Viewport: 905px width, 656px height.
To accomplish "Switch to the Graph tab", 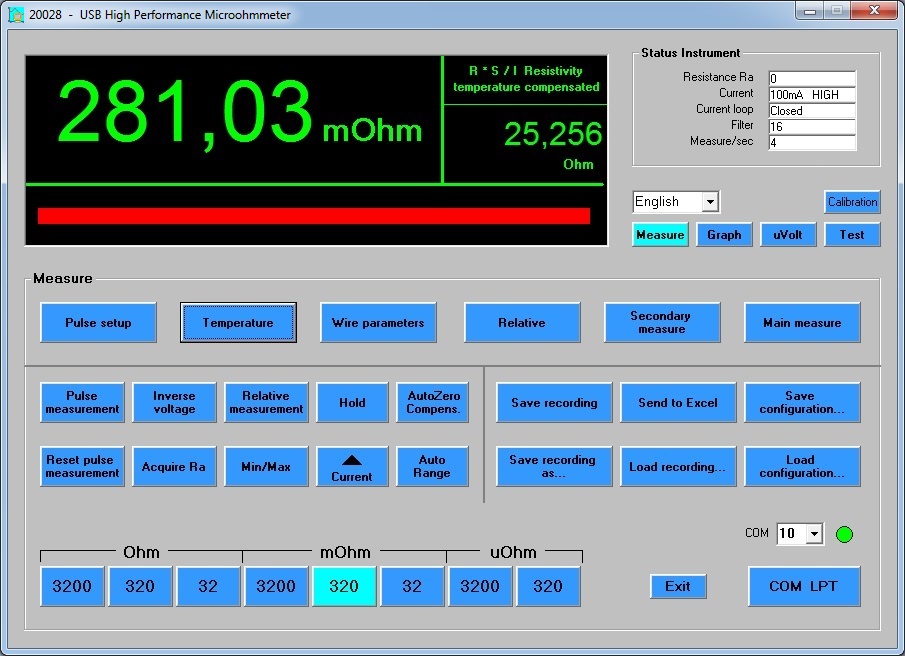I will pyautogui.click(x=724, y=235).
